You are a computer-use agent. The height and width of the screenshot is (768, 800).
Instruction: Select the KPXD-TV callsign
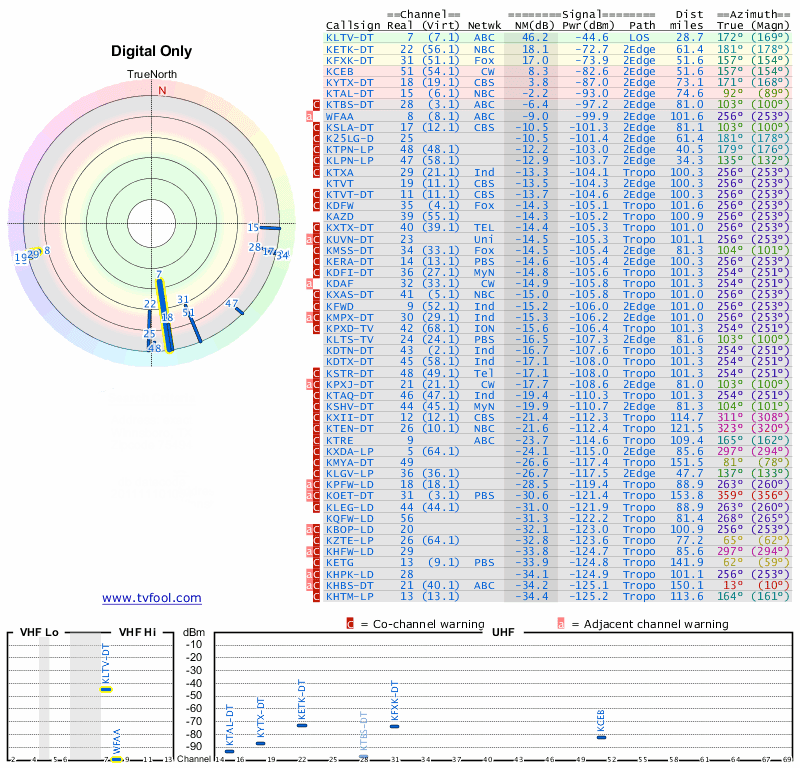click(349, 329)
